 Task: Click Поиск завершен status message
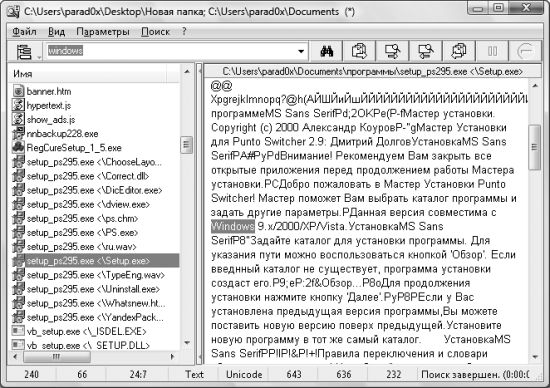point(475,375)
